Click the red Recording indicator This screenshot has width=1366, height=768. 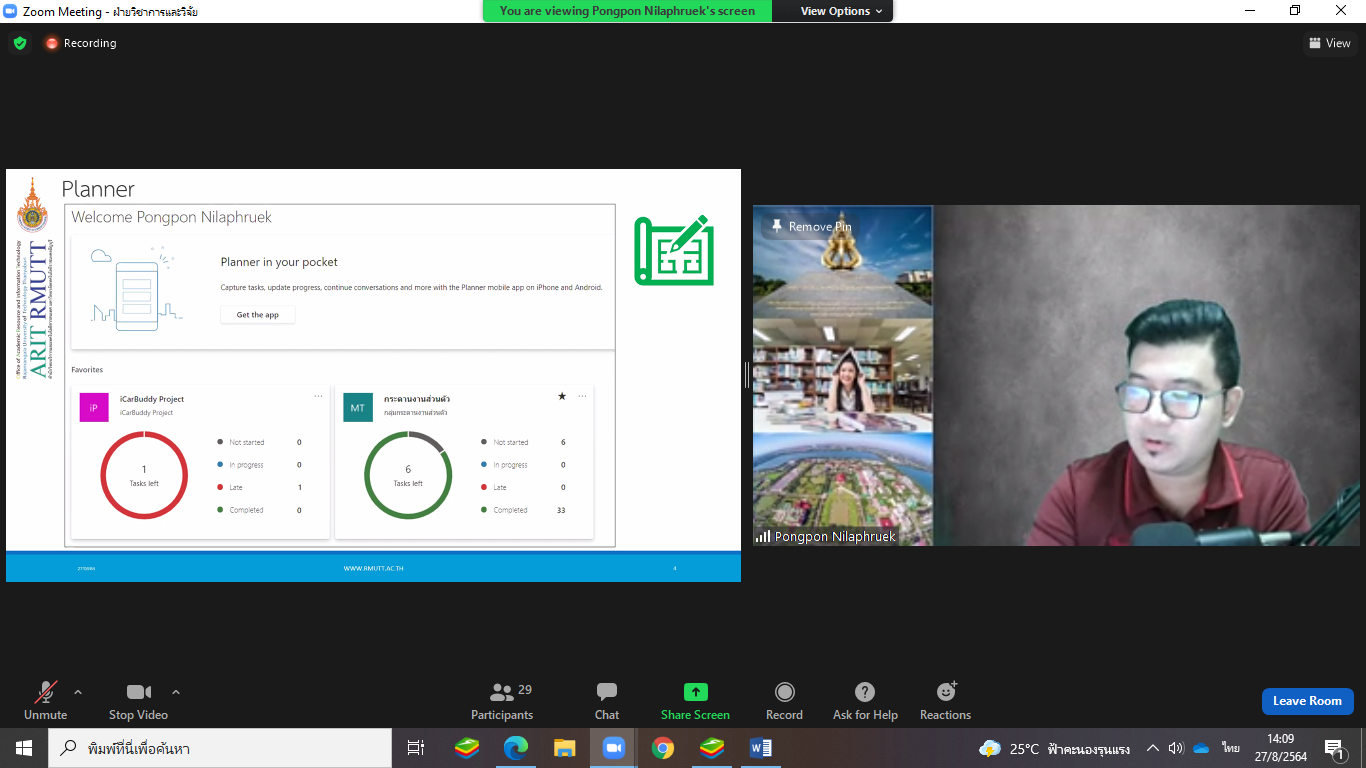(80, 43)
